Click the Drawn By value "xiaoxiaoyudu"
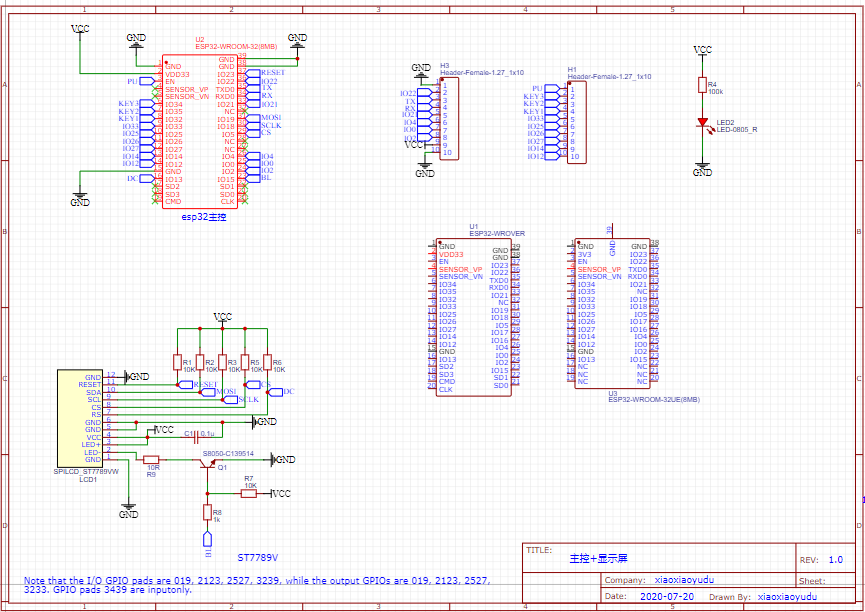The image size is (865, 612). tap(787, 597)
